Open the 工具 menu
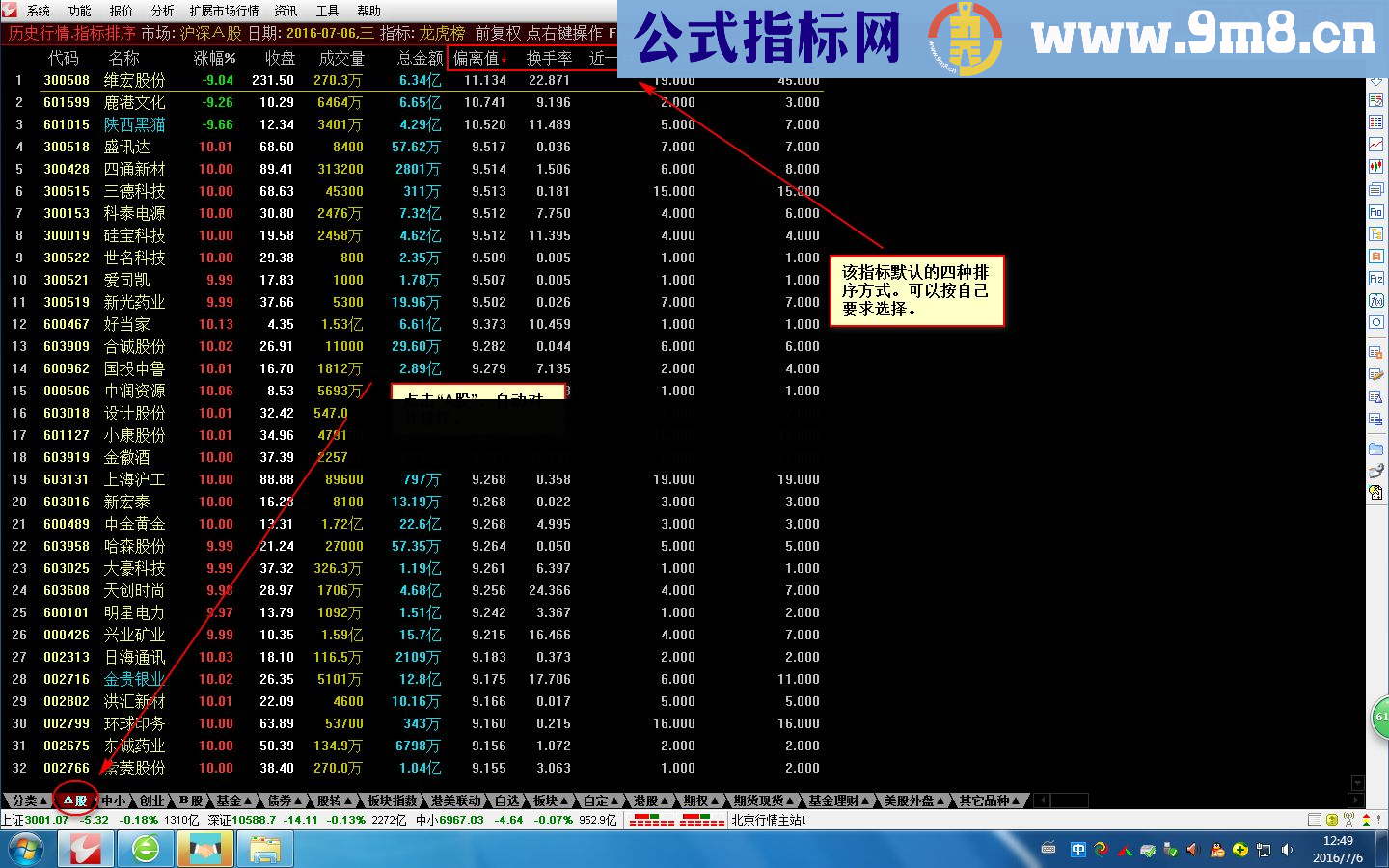 click(326, 11)
